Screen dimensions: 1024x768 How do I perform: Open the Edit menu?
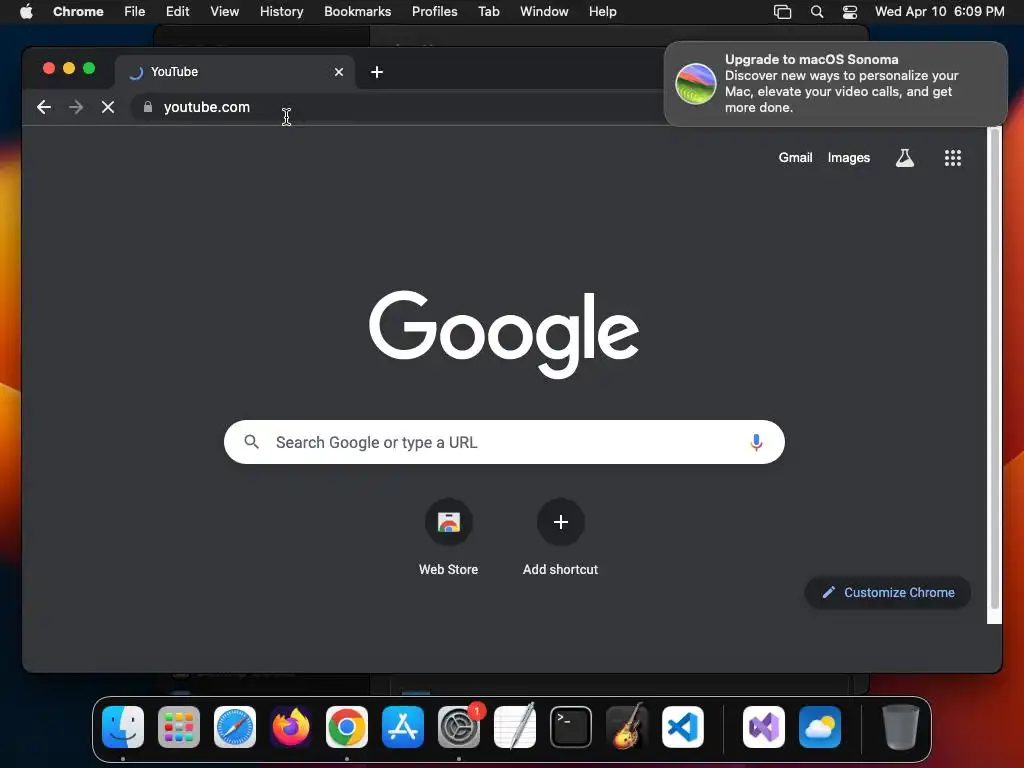pos(177,11)
